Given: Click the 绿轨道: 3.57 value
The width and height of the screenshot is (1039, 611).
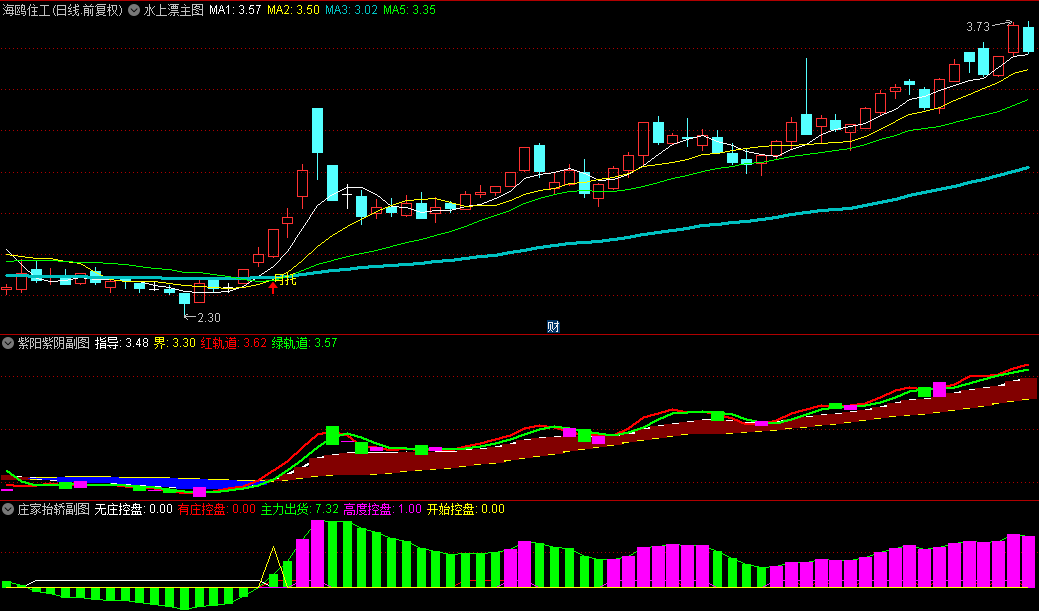Looking at the screenshot, I should 304,343.
